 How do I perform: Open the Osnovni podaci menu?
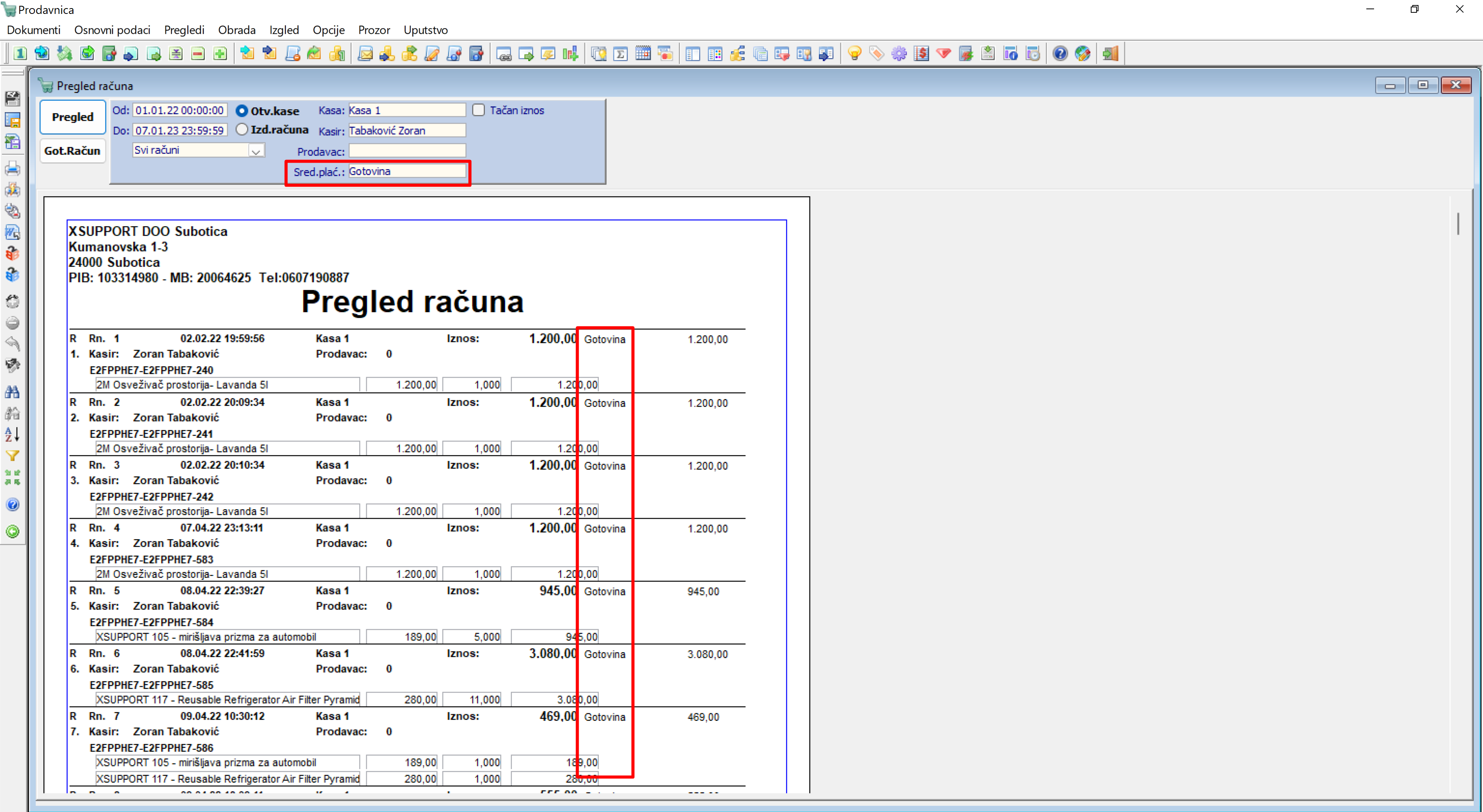[x=112, y=30]
